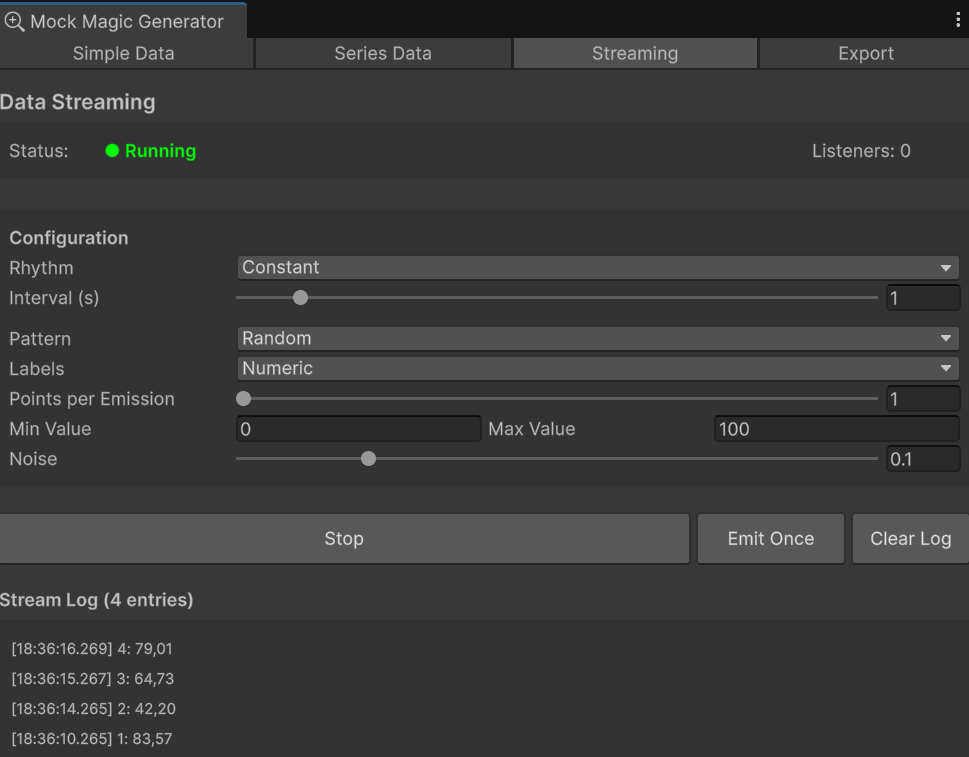The height and width of the screenshot is (757, 969).
Task: Select the Mock Magic Generator window tab
Action: point(124,21)
